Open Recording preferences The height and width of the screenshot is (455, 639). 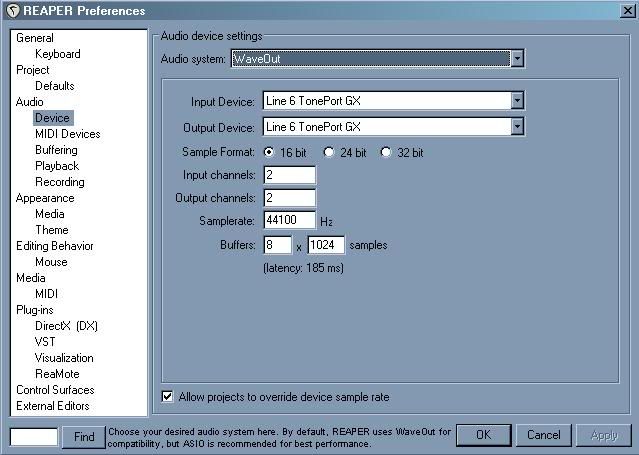point(60,182)
